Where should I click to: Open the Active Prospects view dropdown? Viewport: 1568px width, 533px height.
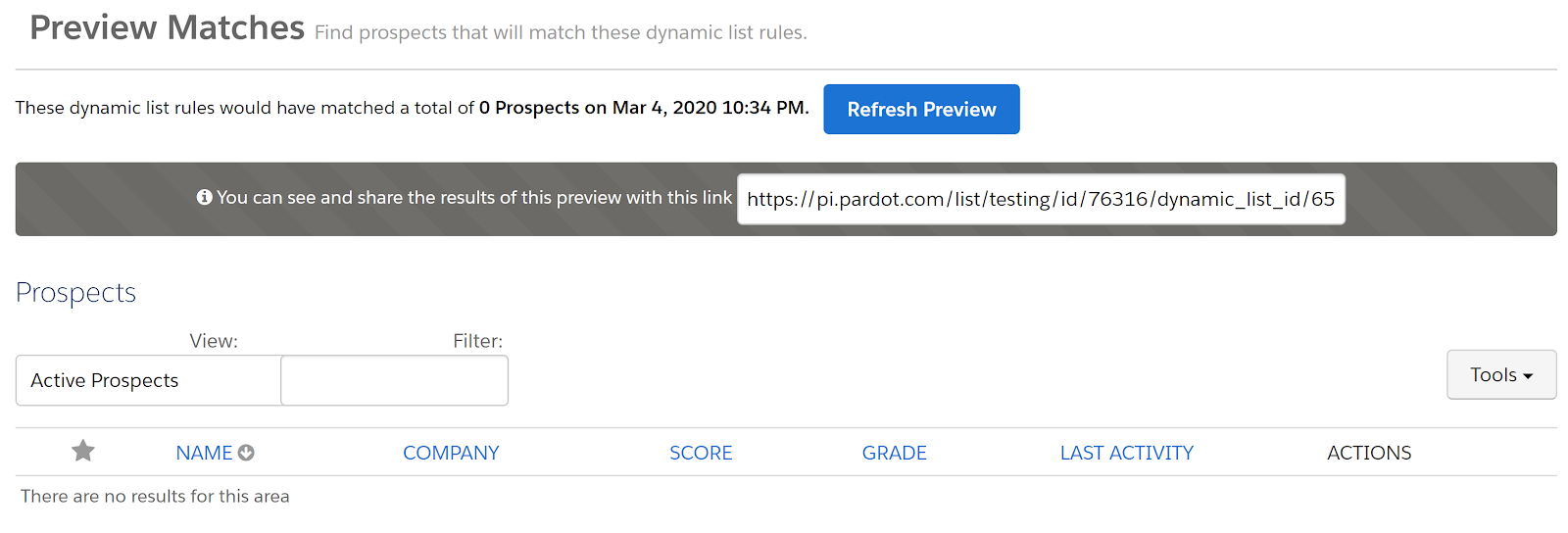148,380
